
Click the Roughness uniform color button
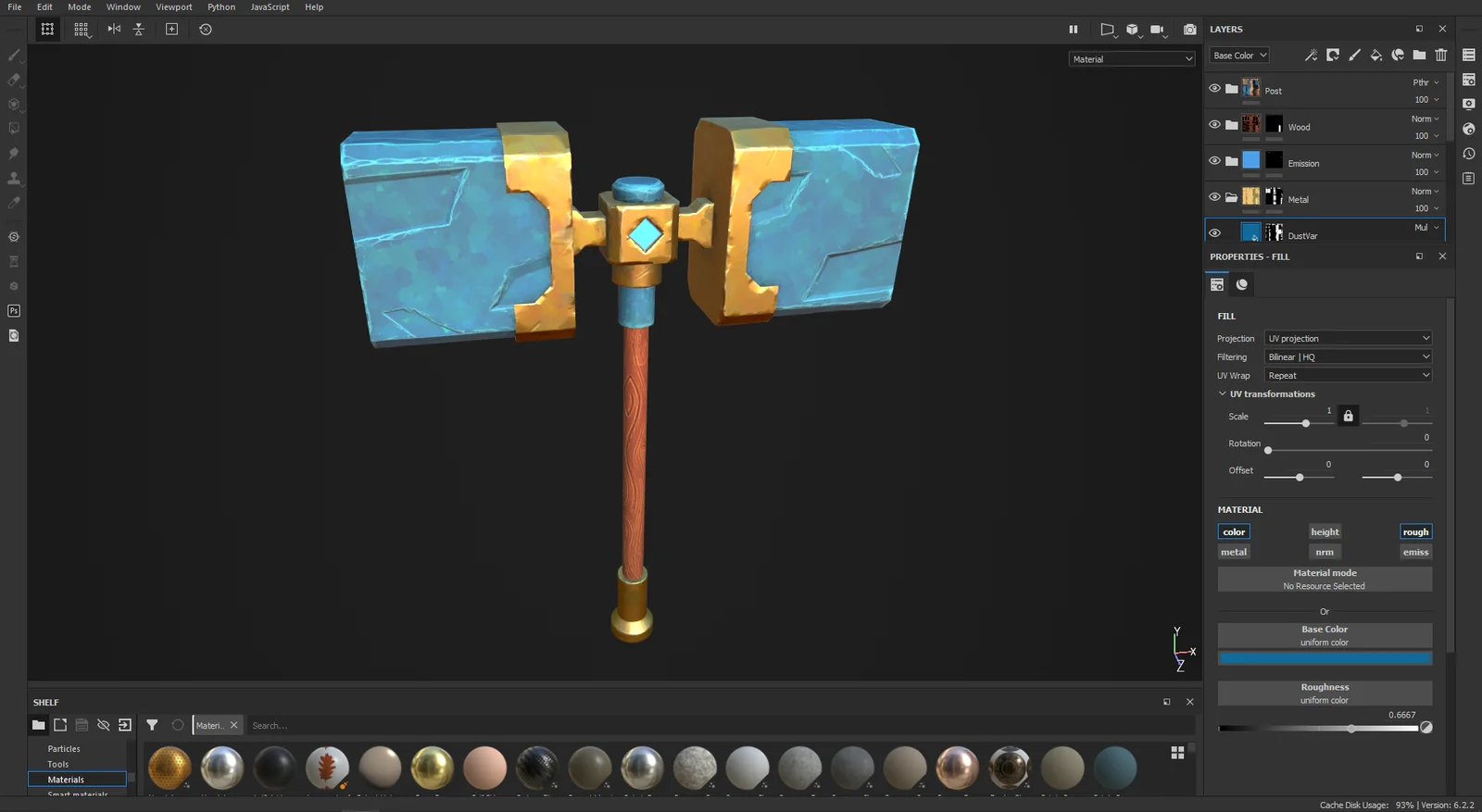[x=1325, y=693]
